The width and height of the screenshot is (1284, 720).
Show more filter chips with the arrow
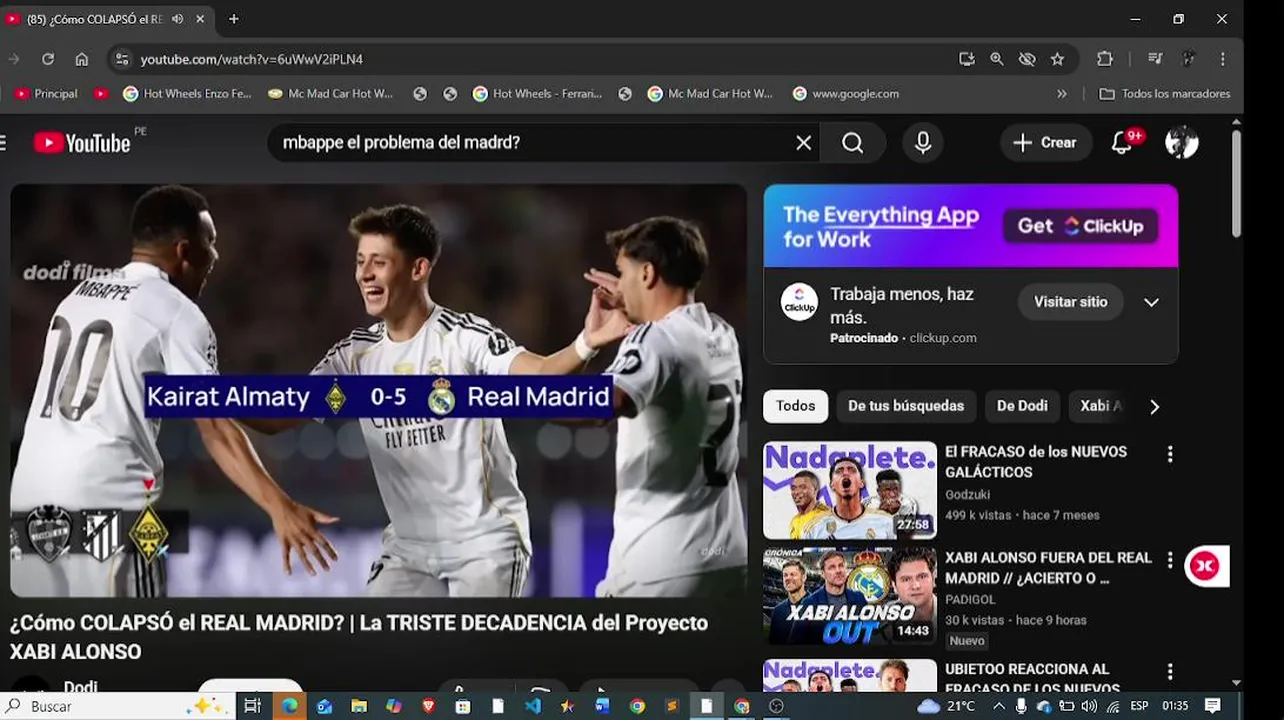[1154, 407]
